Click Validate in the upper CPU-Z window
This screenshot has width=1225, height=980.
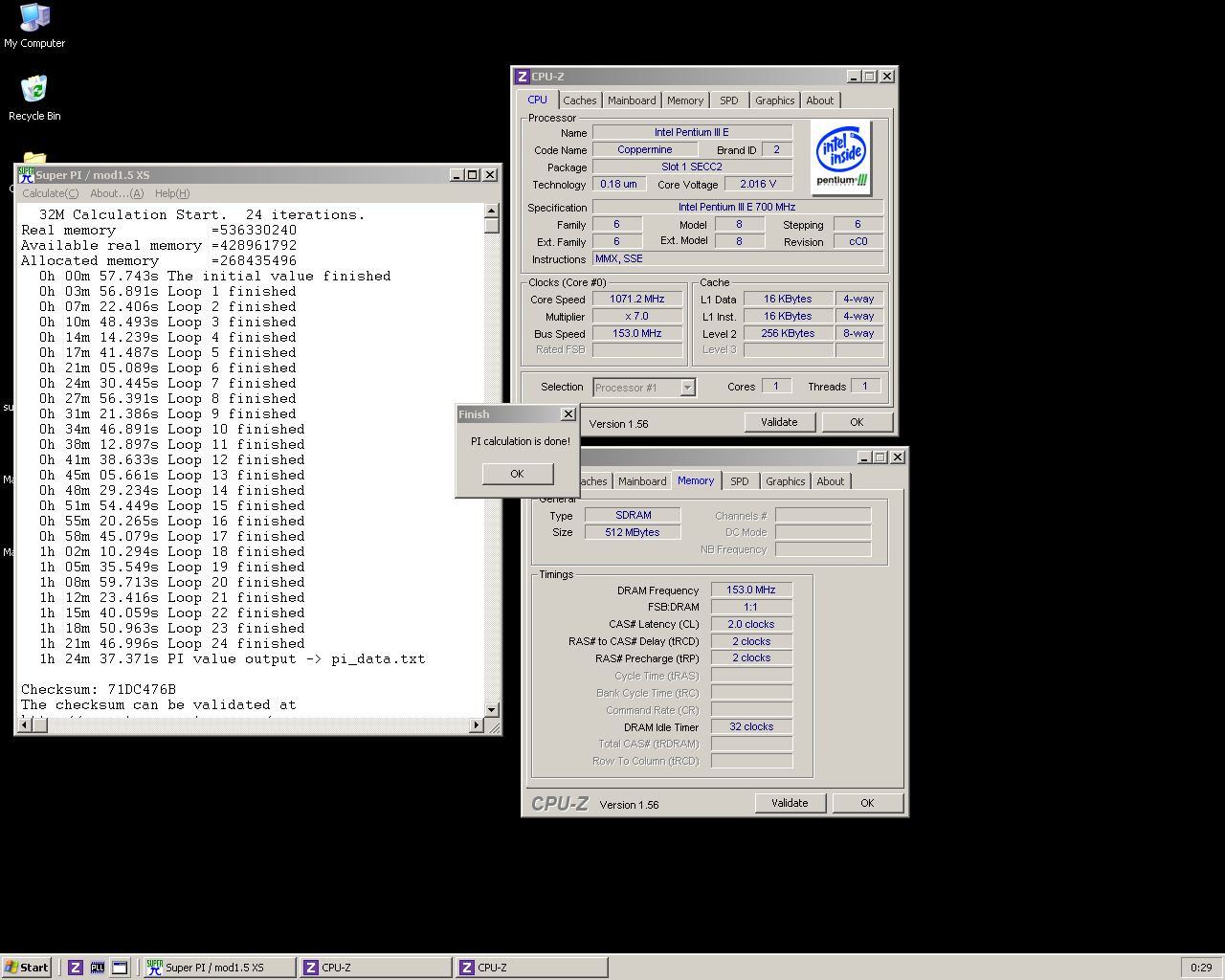tap(779, 422)
